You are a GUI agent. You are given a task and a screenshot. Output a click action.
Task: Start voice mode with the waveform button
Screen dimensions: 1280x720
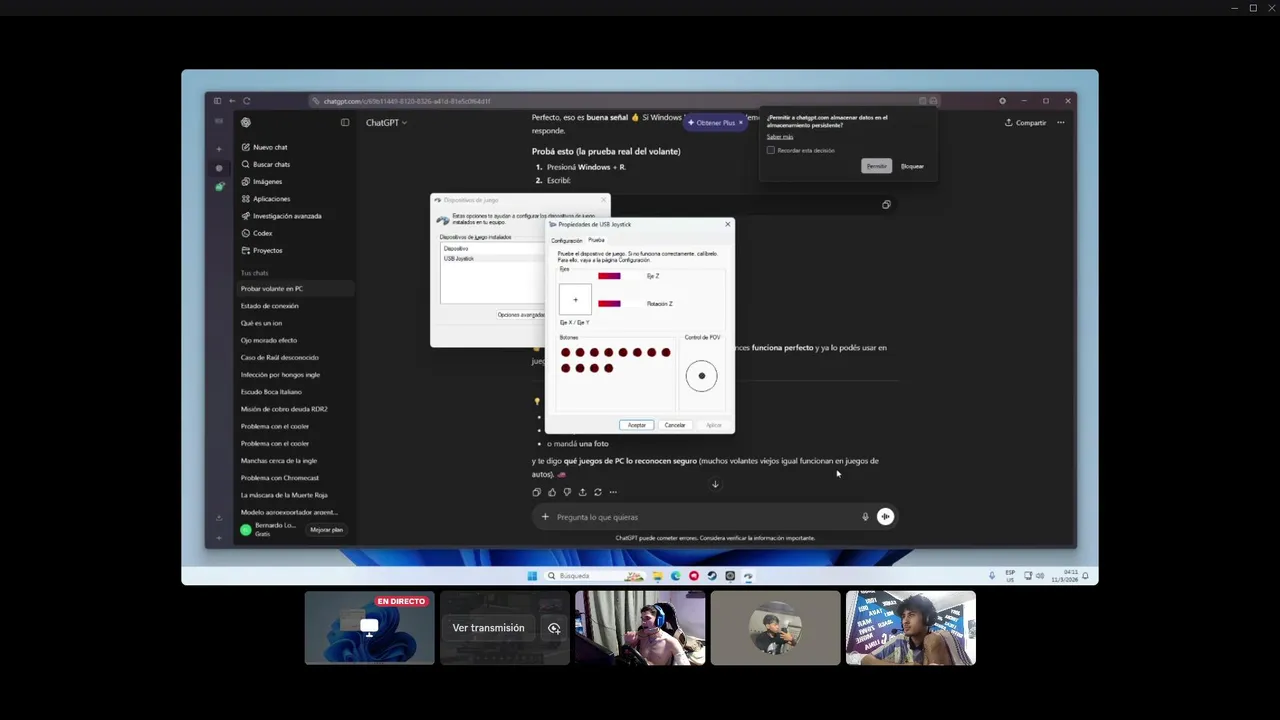pos(885,517)
